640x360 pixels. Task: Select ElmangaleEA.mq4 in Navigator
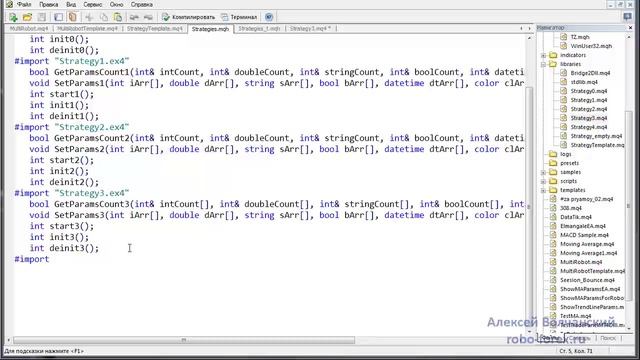point(583,226)
